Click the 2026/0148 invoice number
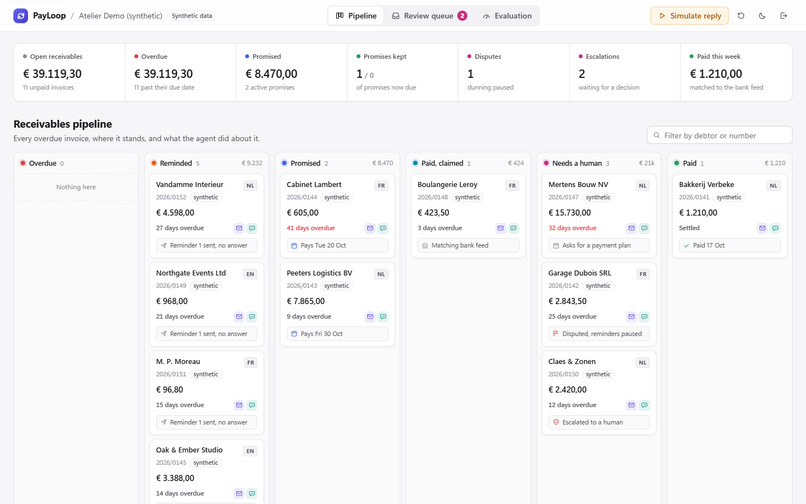806x504 pixels. coord(432,197)
